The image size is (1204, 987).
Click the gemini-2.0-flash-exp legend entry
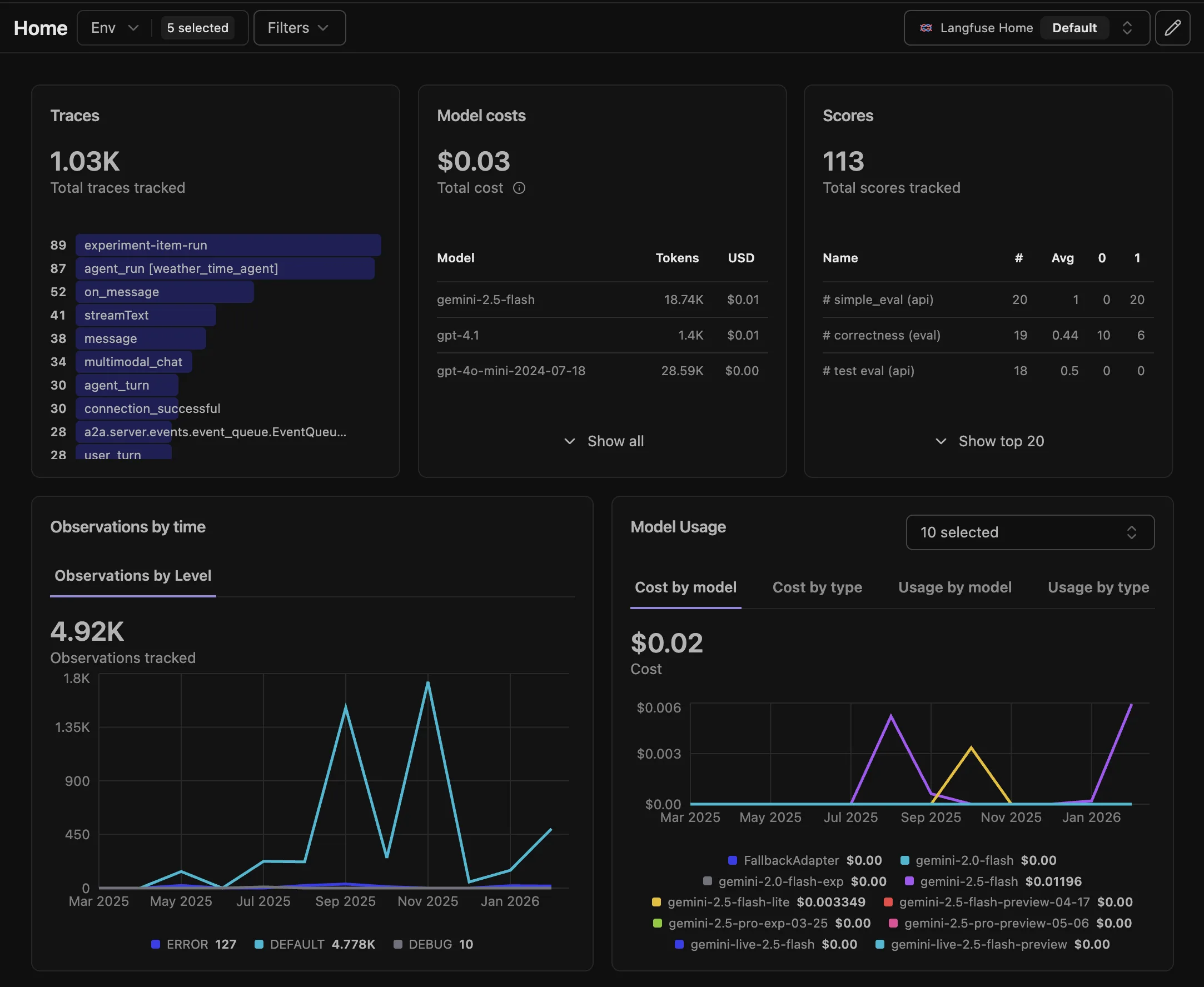(x=794, y=882)
